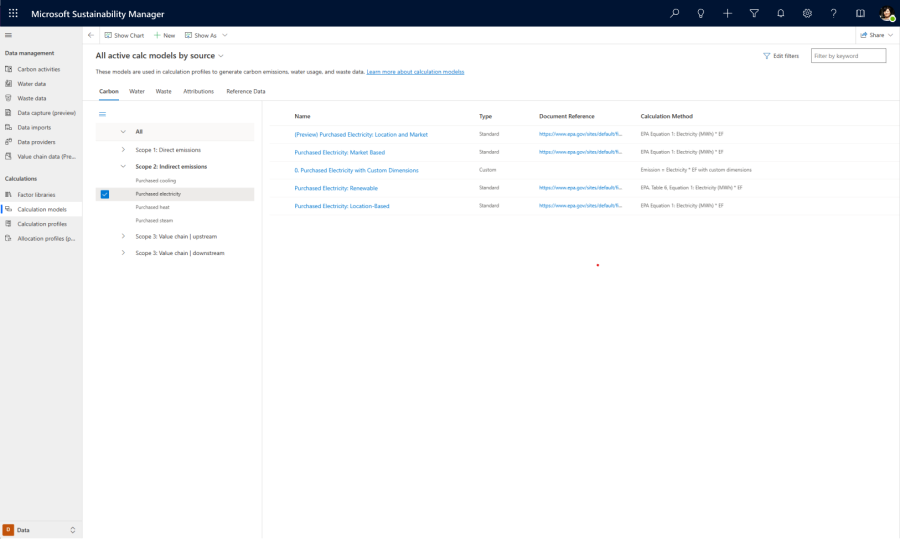
Task: Select Purchased heat tree item
Action: click(x=152, y=207)
